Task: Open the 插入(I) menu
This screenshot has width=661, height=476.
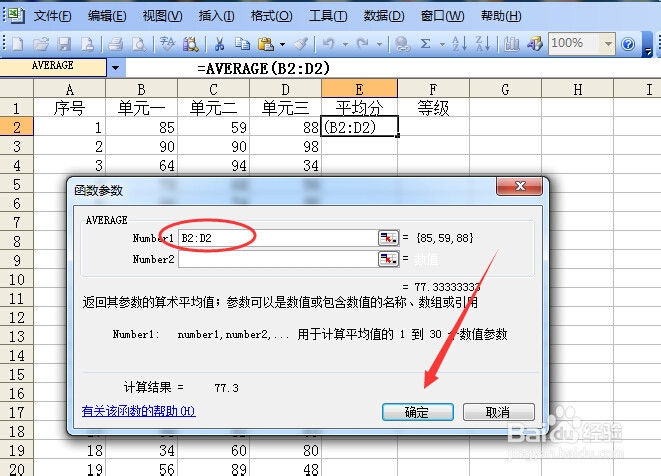Action: (x=216, y=16)
